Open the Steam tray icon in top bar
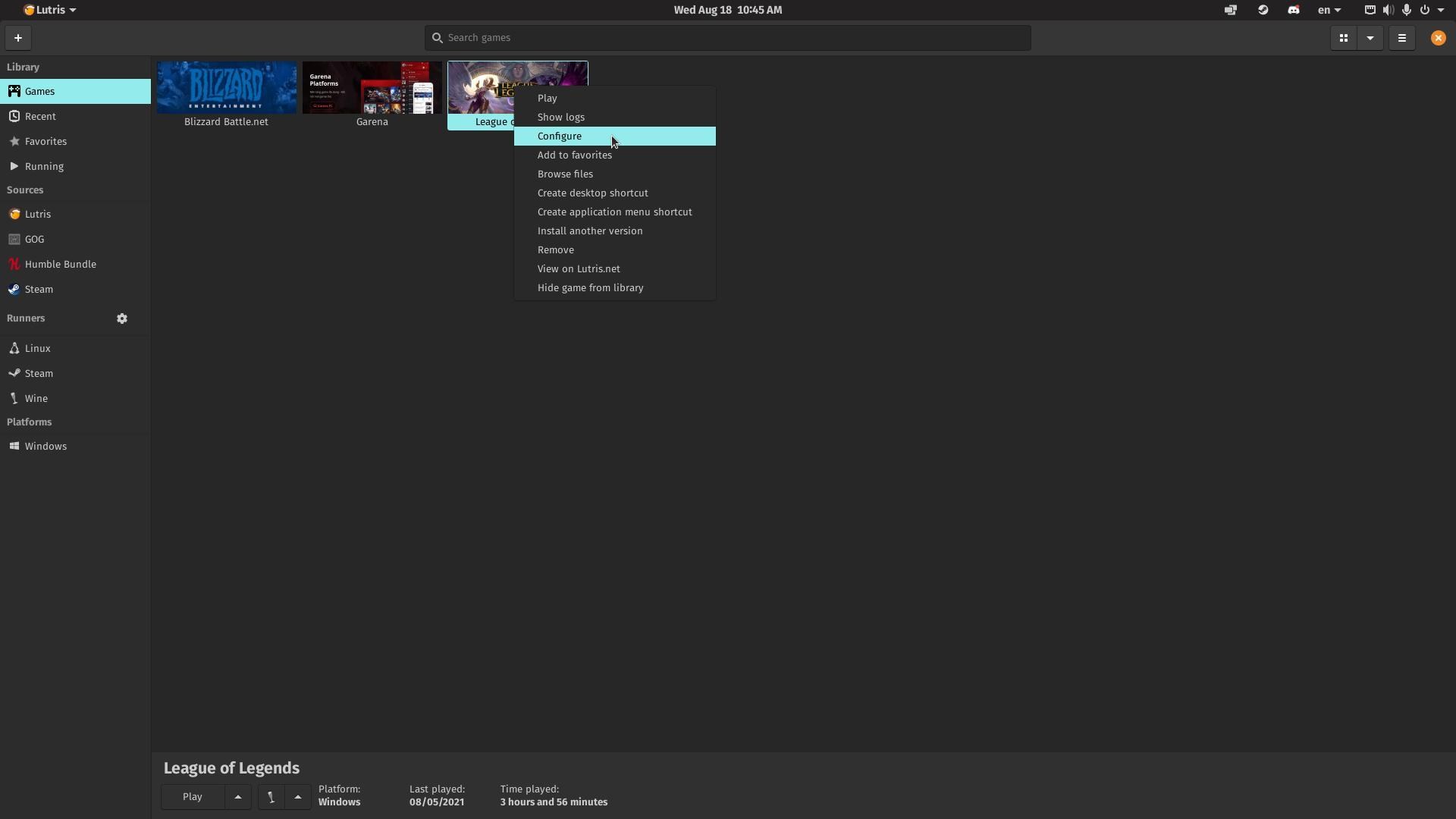The width and height of the screenshot is (1456, 819). (1263, 10)
